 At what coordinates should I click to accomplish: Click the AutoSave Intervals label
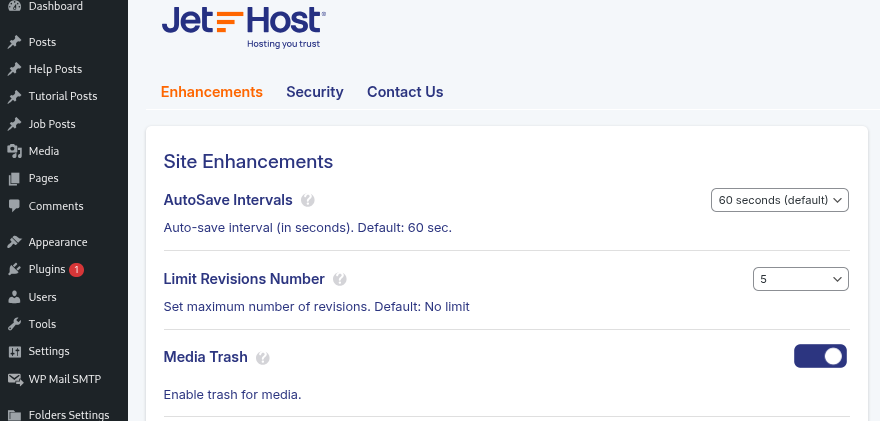point(228,200)
